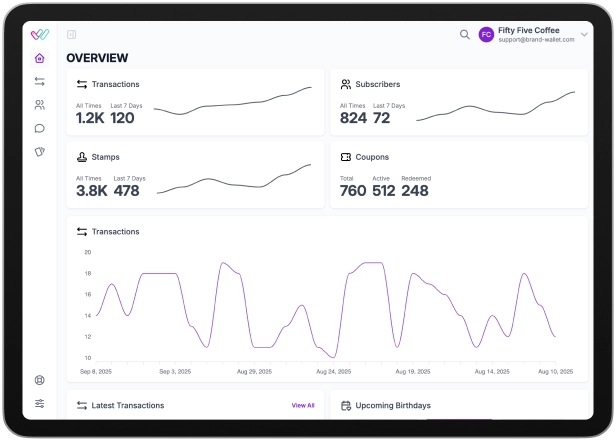Image resolution: width=616 pixels, height=441 pixels.
Task: Open the Home icon in sidebar
Action: tap(39, 58)
